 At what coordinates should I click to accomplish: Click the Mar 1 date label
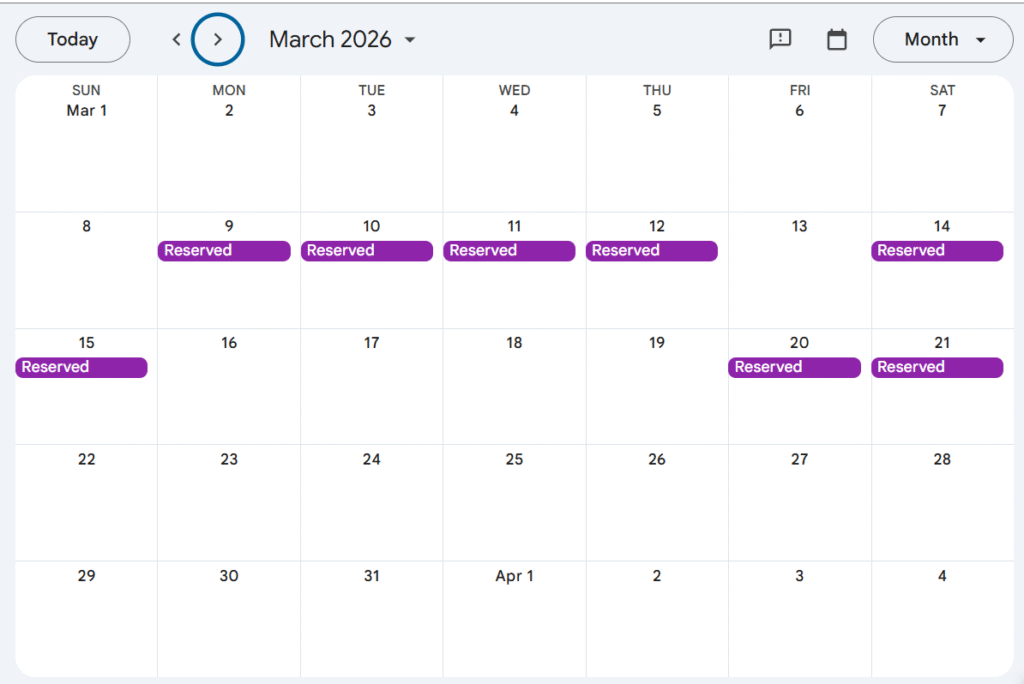coord(87,111)
